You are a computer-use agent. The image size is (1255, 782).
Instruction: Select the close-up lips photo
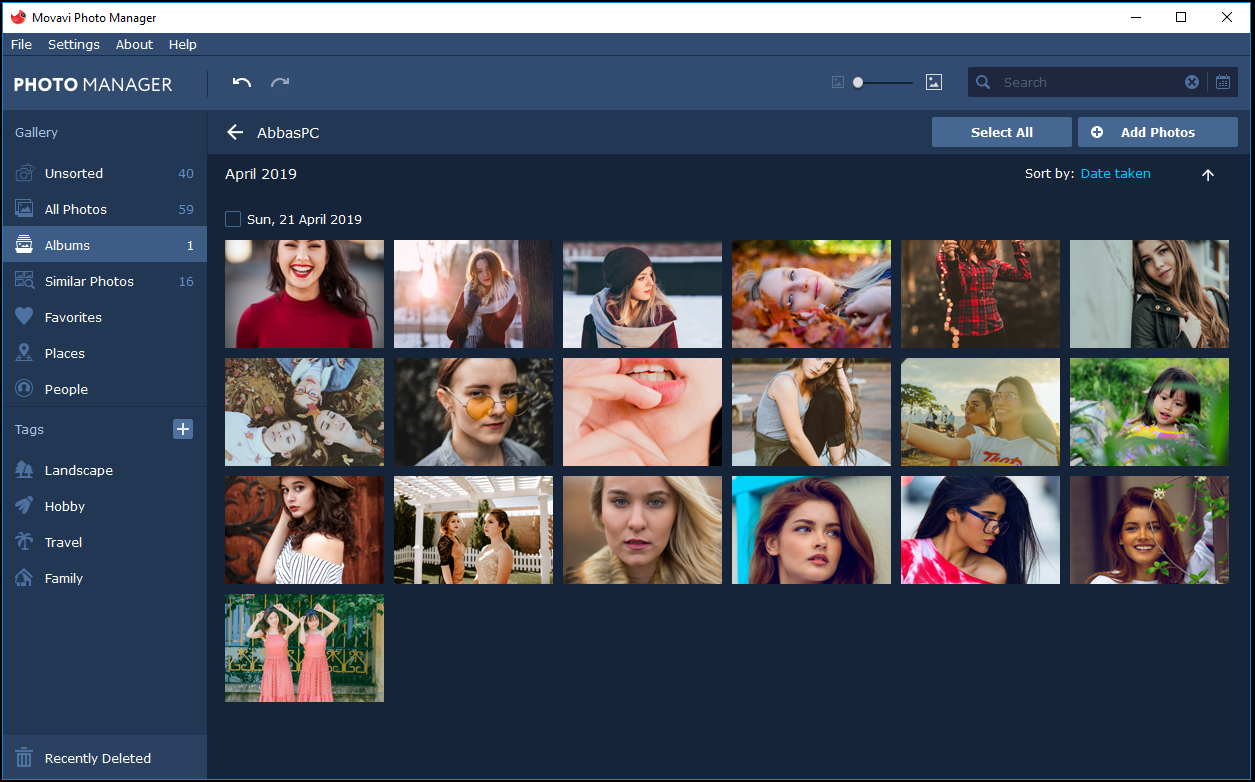coord(642,412)
